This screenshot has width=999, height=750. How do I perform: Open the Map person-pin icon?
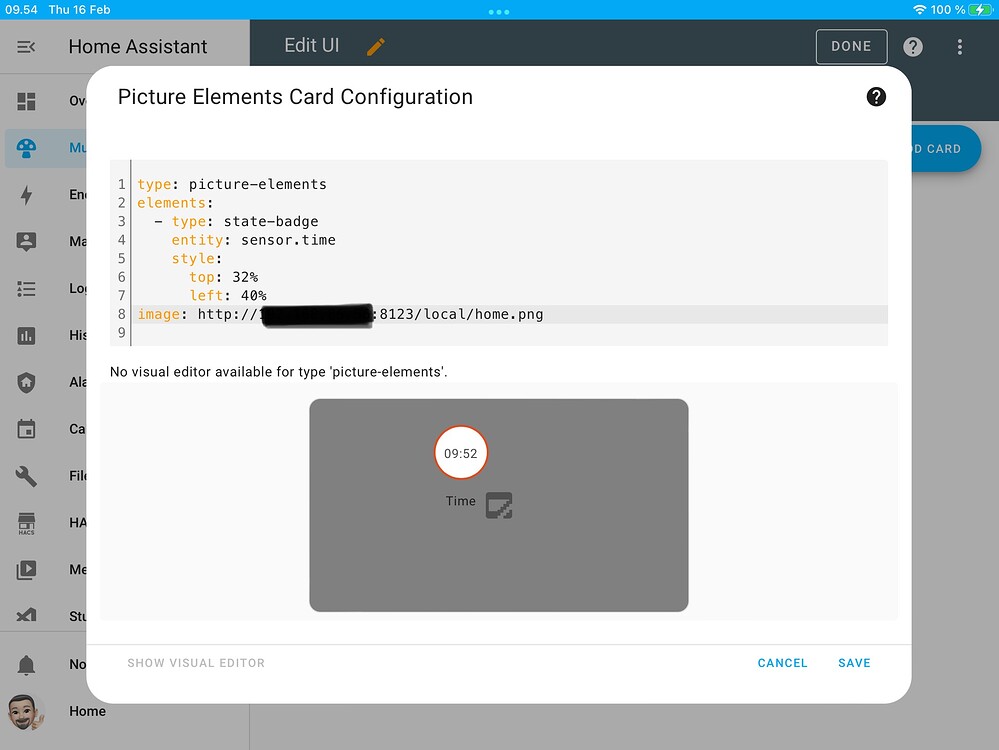point(26,242)
